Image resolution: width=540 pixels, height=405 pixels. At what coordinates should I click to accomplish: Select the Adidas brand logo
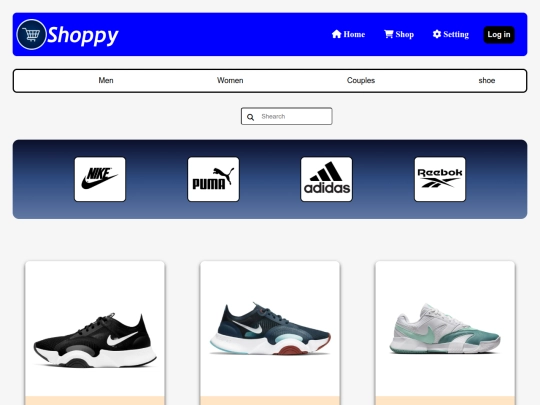[x=326, y=179]
